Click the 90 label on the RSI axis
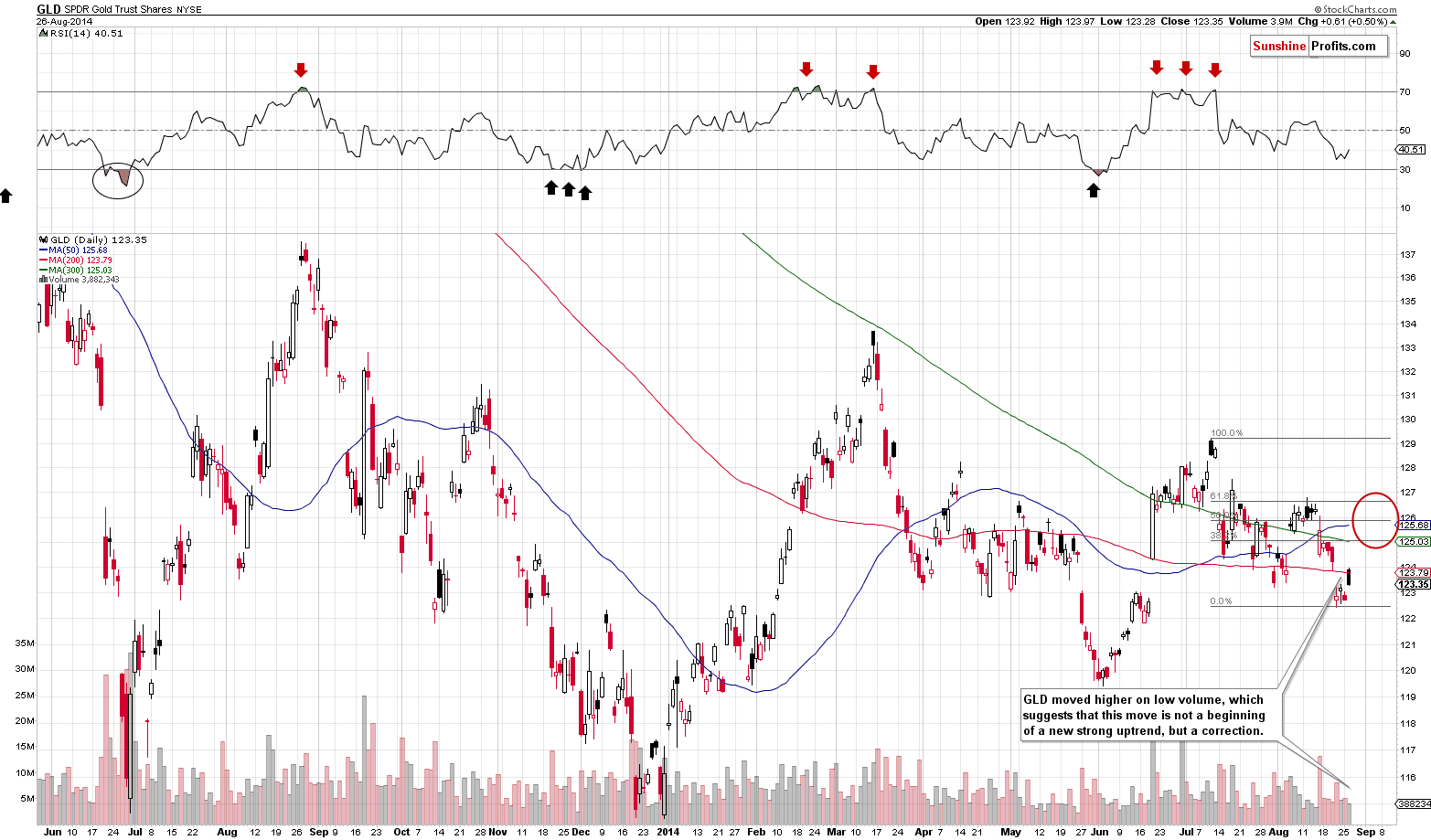 coord(1405,53)
